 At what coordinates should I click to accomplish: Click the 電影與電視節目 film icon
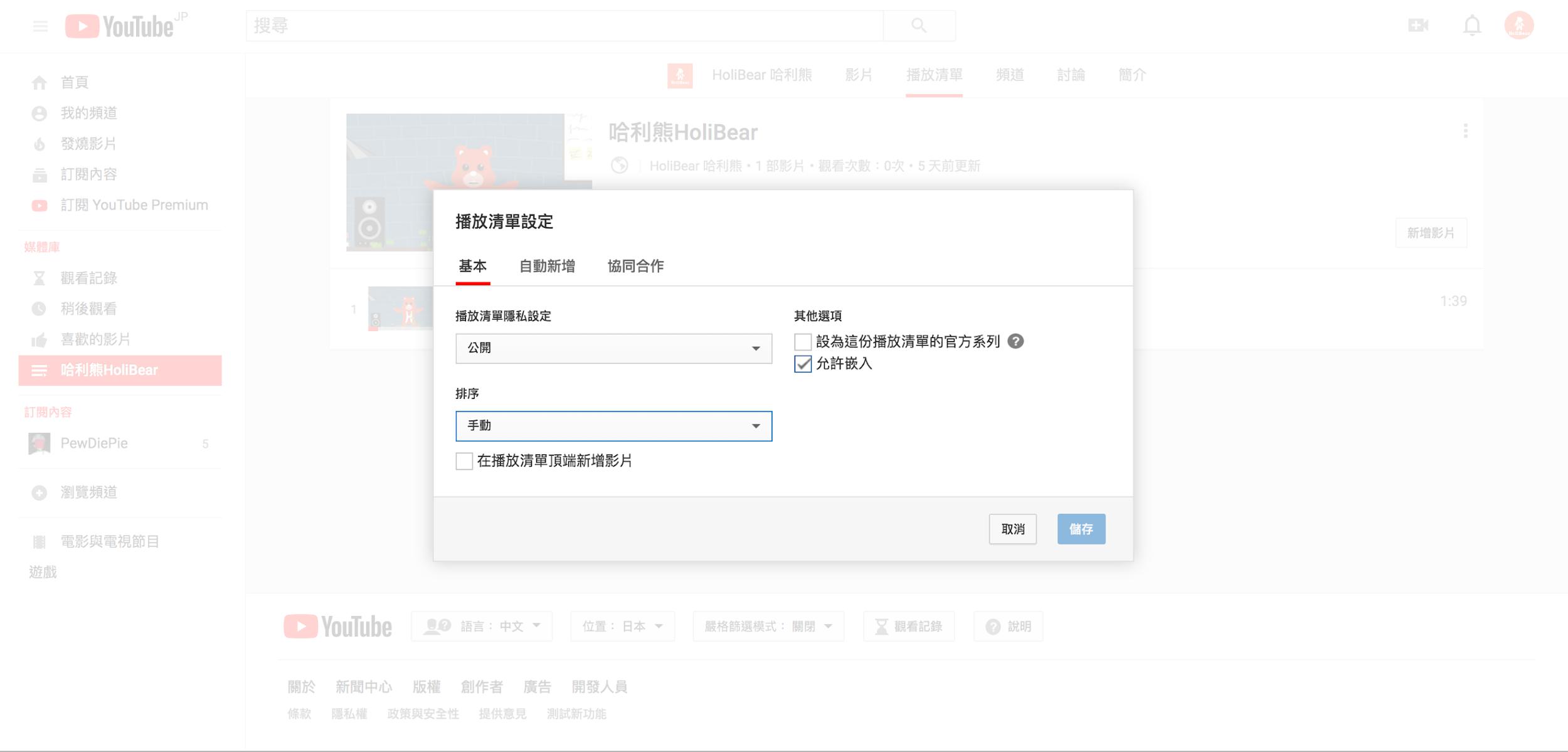(x=39, y=541)
